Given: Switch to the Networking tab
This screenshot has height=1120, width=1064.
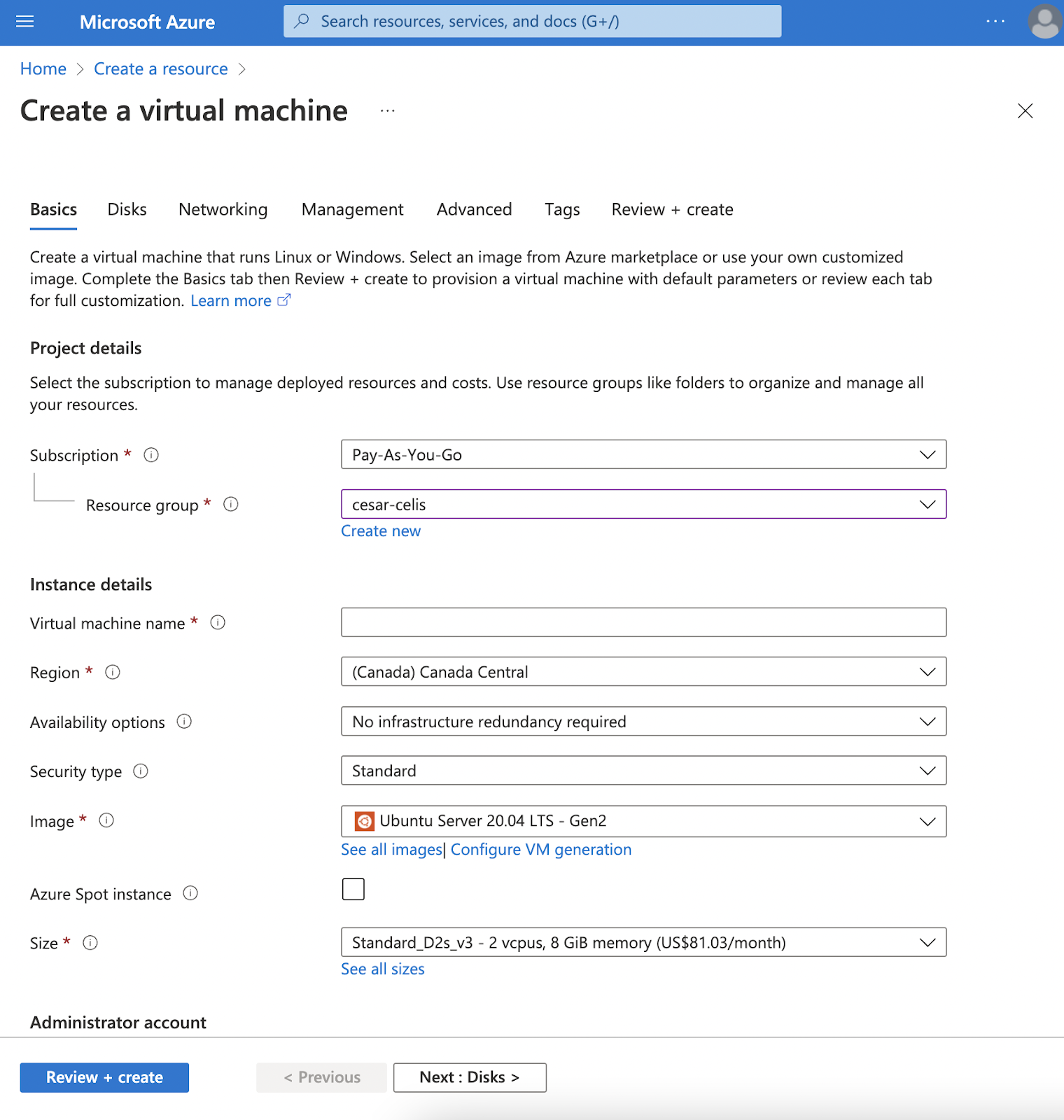Looking at the screenshot, I should 223,210.
